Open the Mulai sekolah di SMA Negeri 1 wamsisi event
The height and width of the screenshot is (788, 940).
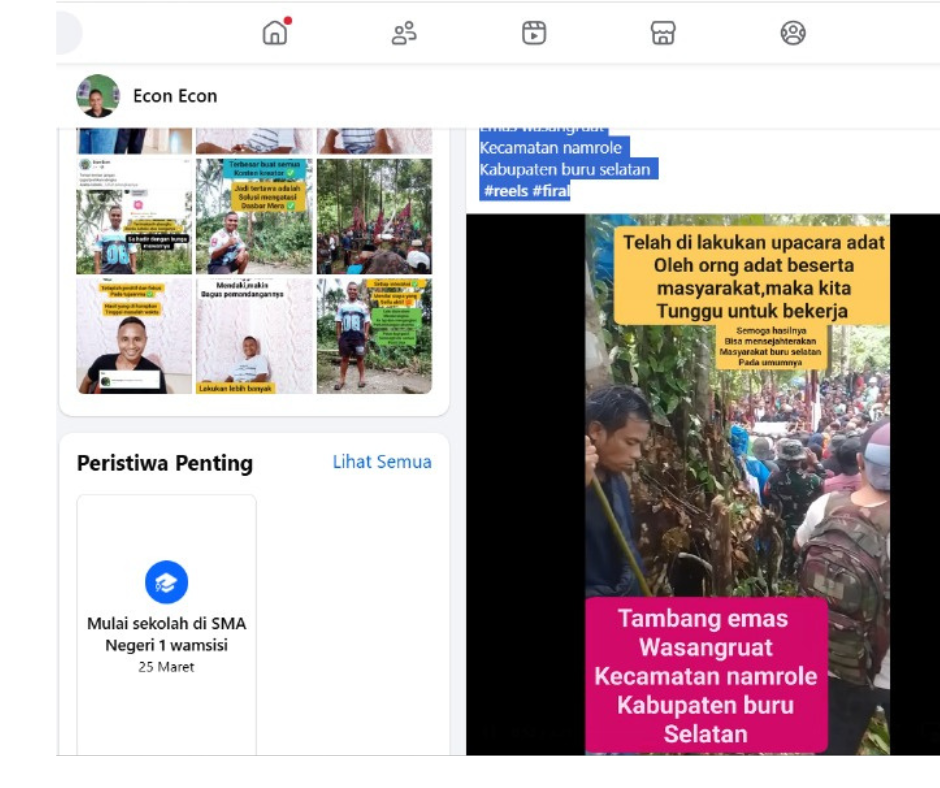coord(166,634)
